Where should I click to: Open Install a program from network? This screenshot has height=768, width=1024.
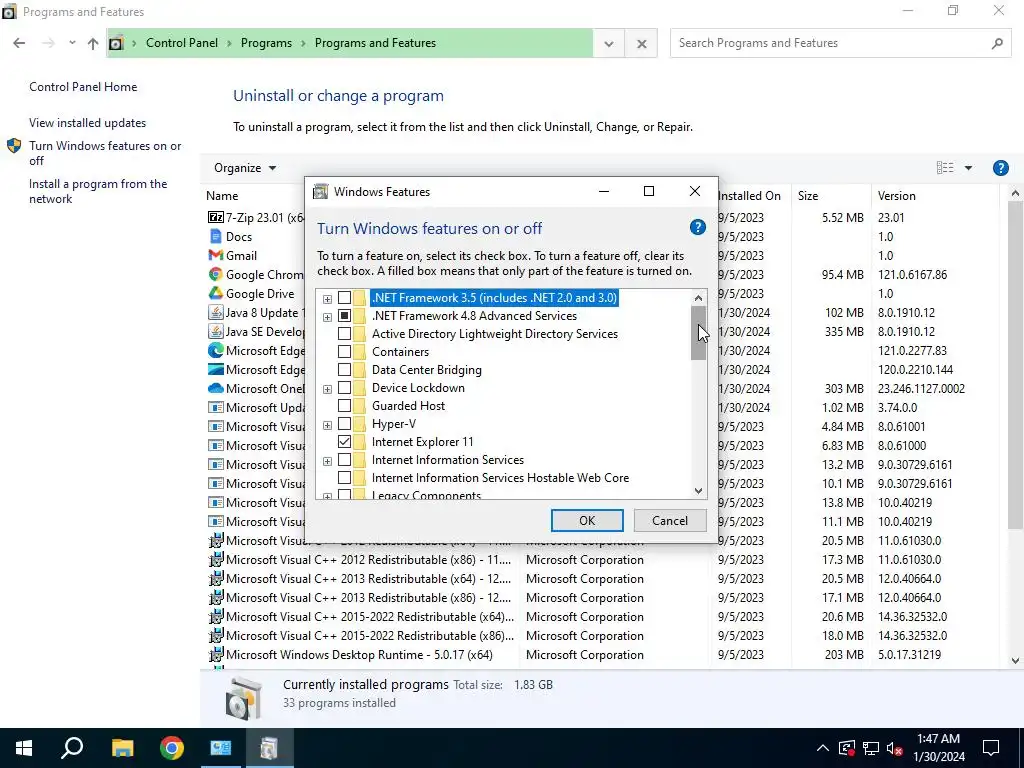[x=98, y=191]
